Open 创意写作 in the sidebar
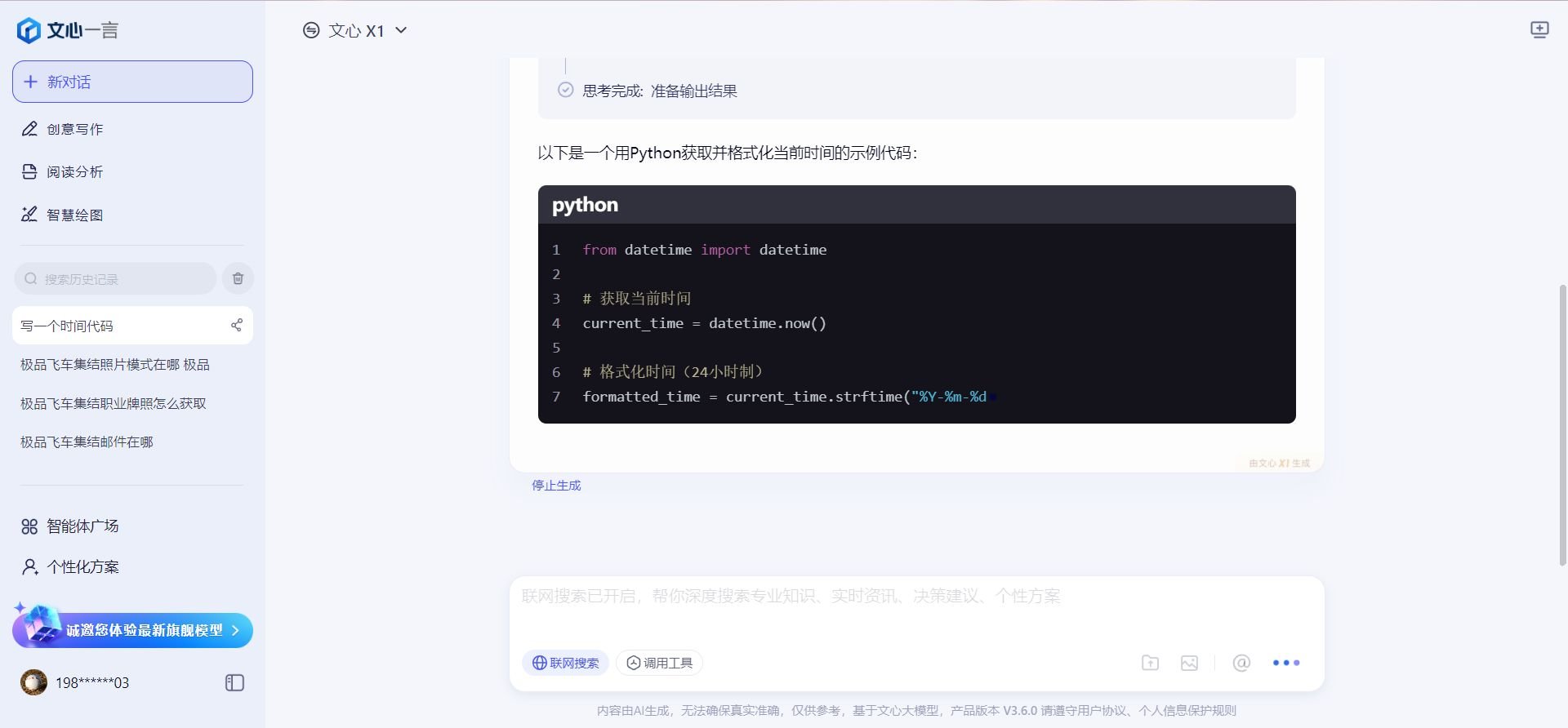 click(x=74, y=129)
